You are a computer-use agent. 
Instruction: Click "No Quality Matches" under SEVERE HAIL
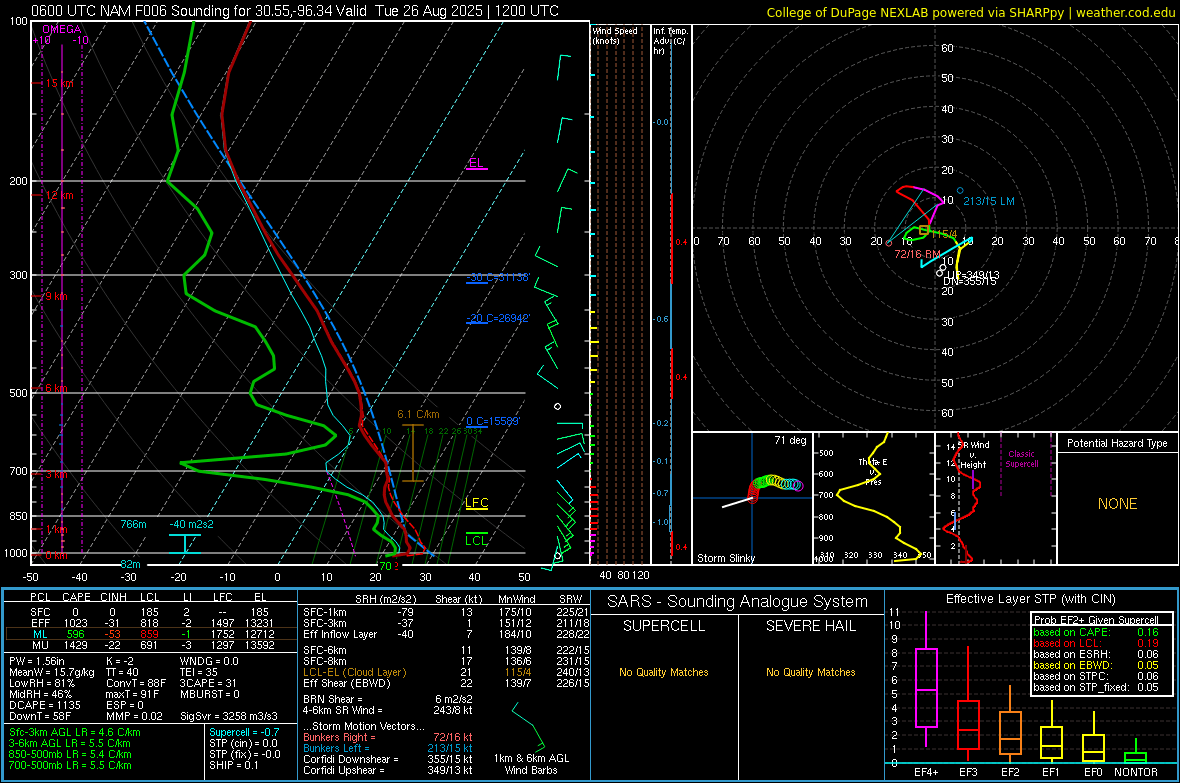[x=810, y=672]
